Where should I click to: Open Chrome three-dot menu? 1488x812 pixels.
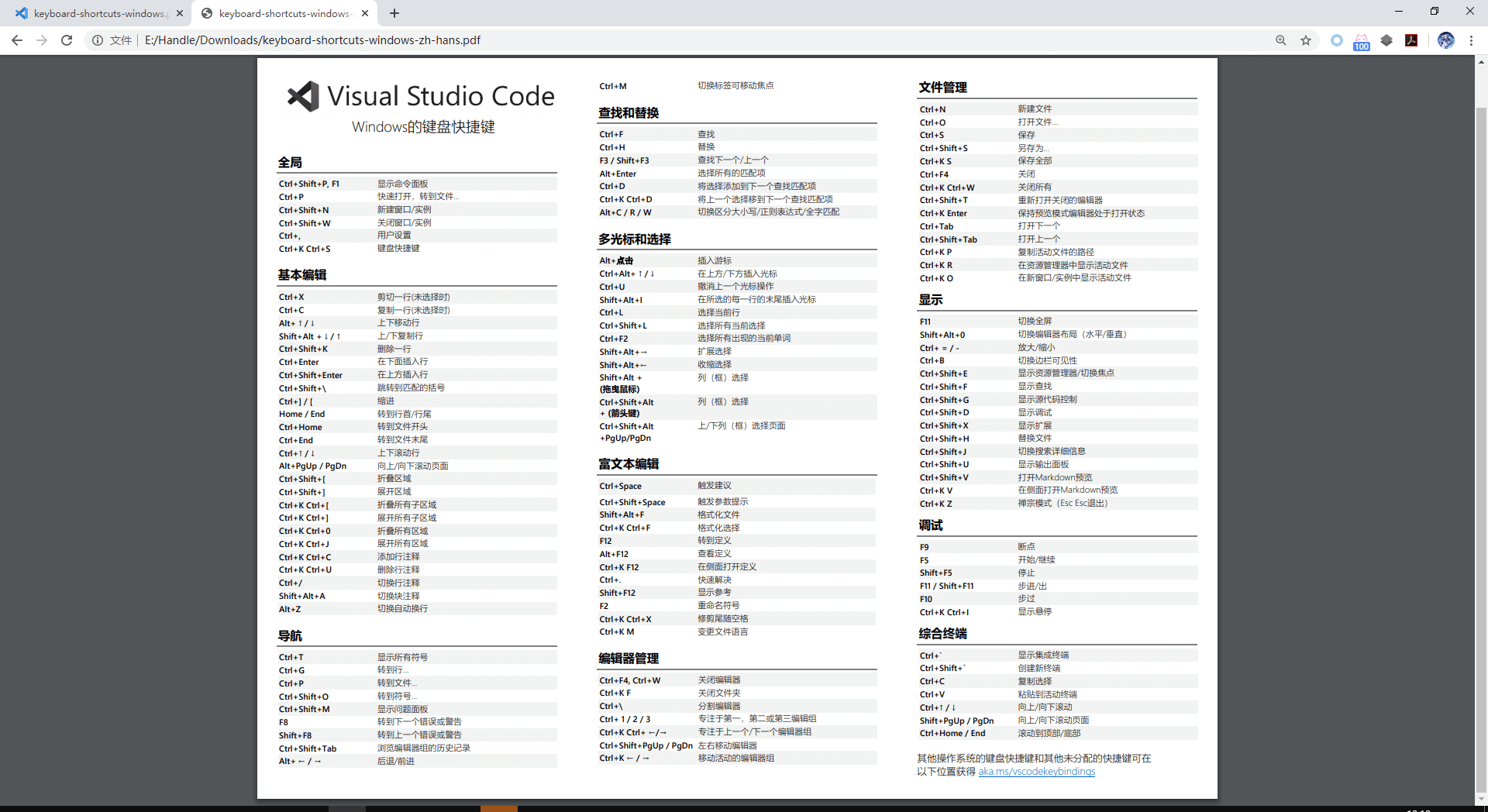(1471, 40)
